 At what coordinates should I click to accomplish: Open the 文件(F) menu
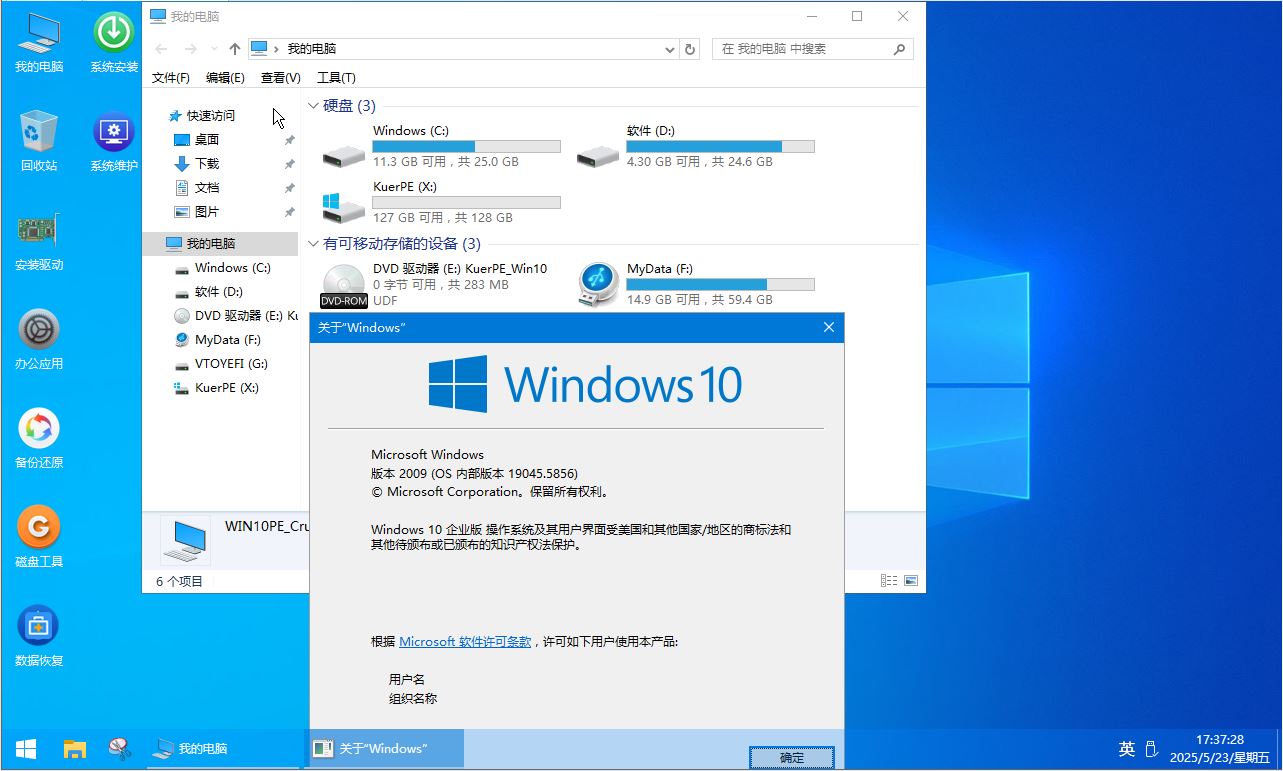pos(171,78)
